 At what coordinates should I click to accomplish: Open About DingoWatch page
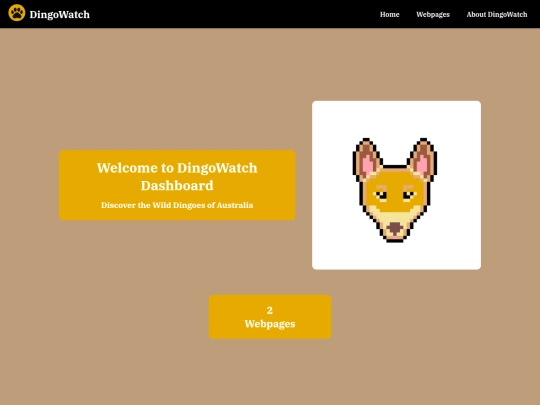497,14
